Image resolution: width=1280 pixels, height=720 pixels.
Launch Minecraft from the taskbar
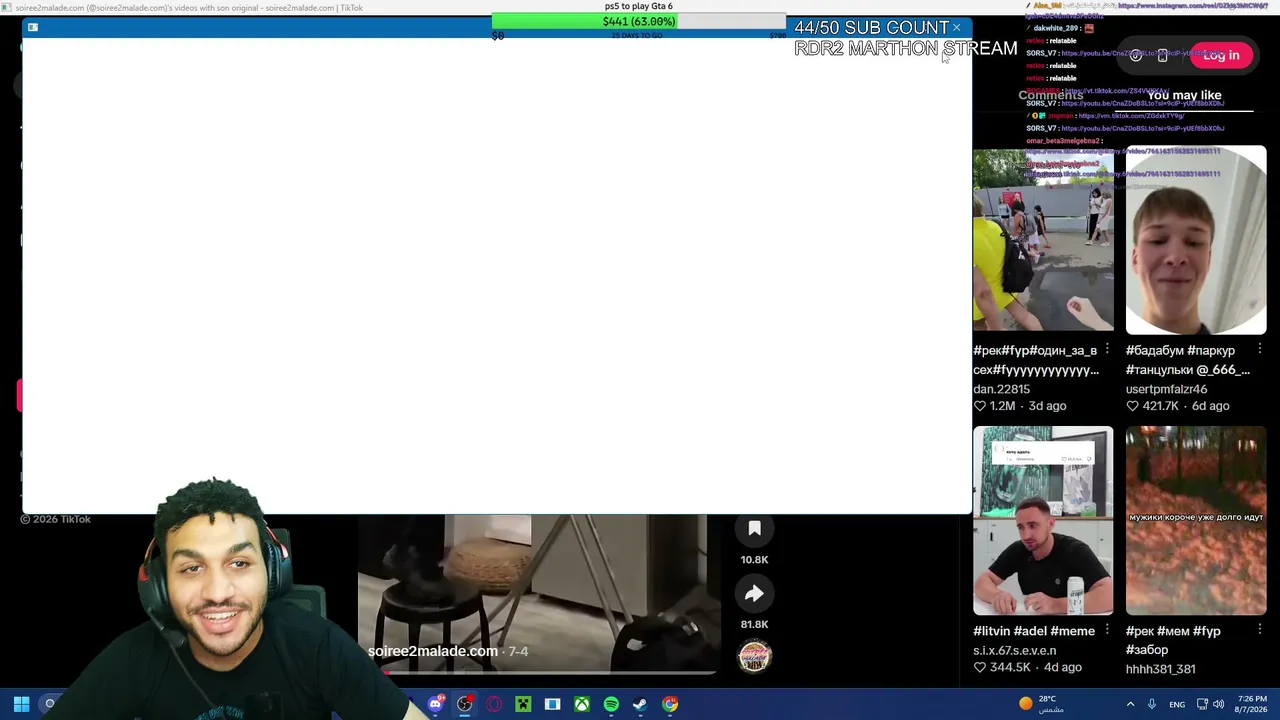(523, 704)
